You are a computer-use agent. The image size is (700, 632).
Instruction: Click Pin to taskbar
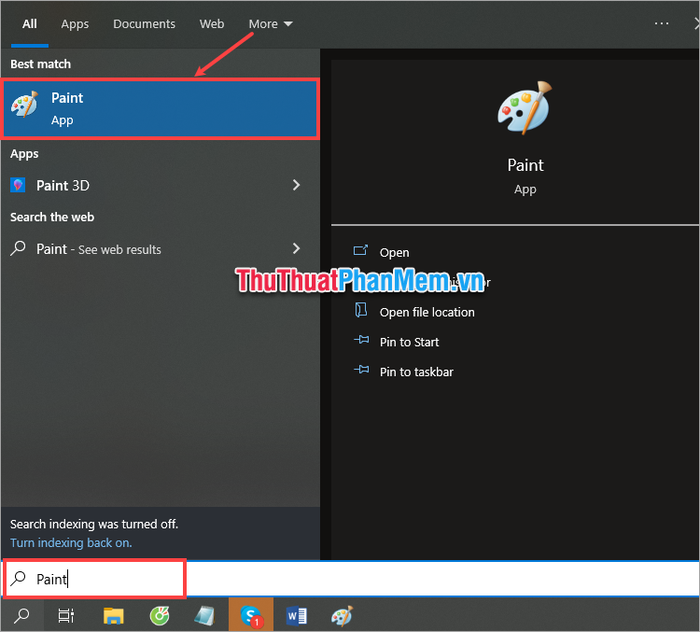[x=416, y=372]
